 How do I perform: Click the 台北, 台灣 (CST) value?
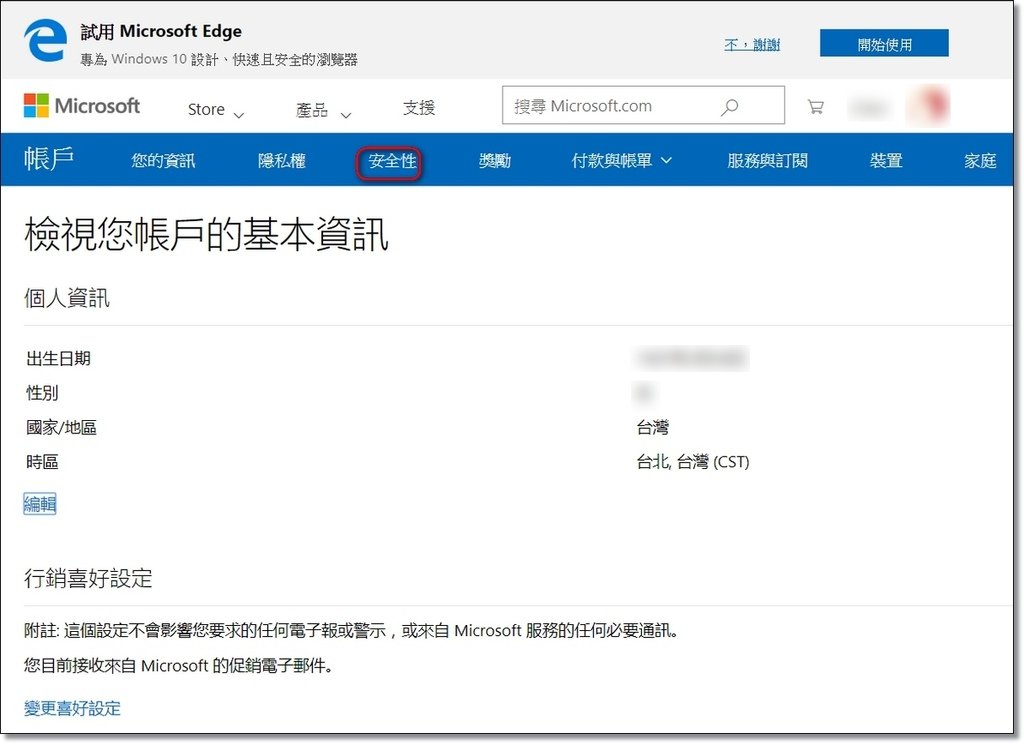(x=692, y=462)
